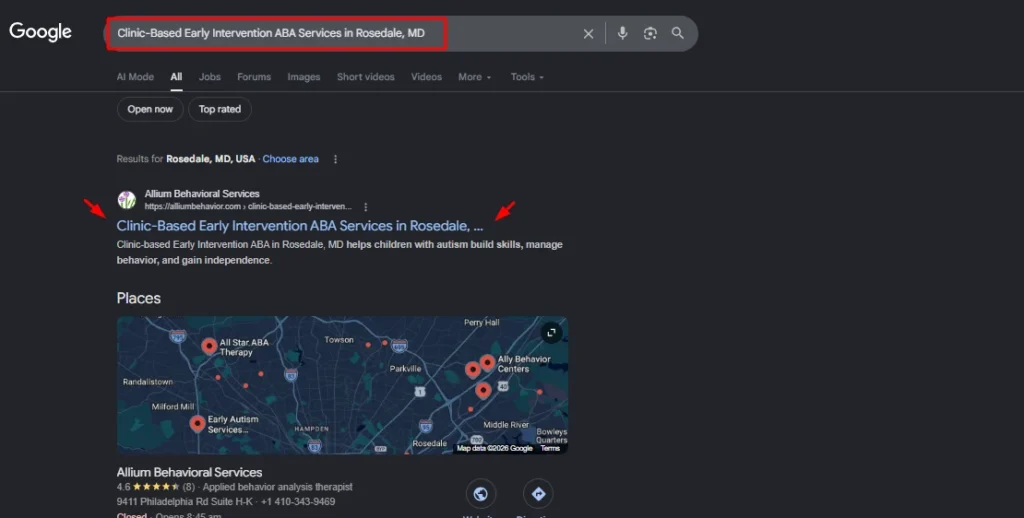The image size is (1024, 518).
Task: Click All Star ABA Therapy map pin
Action: coord(209,346)
